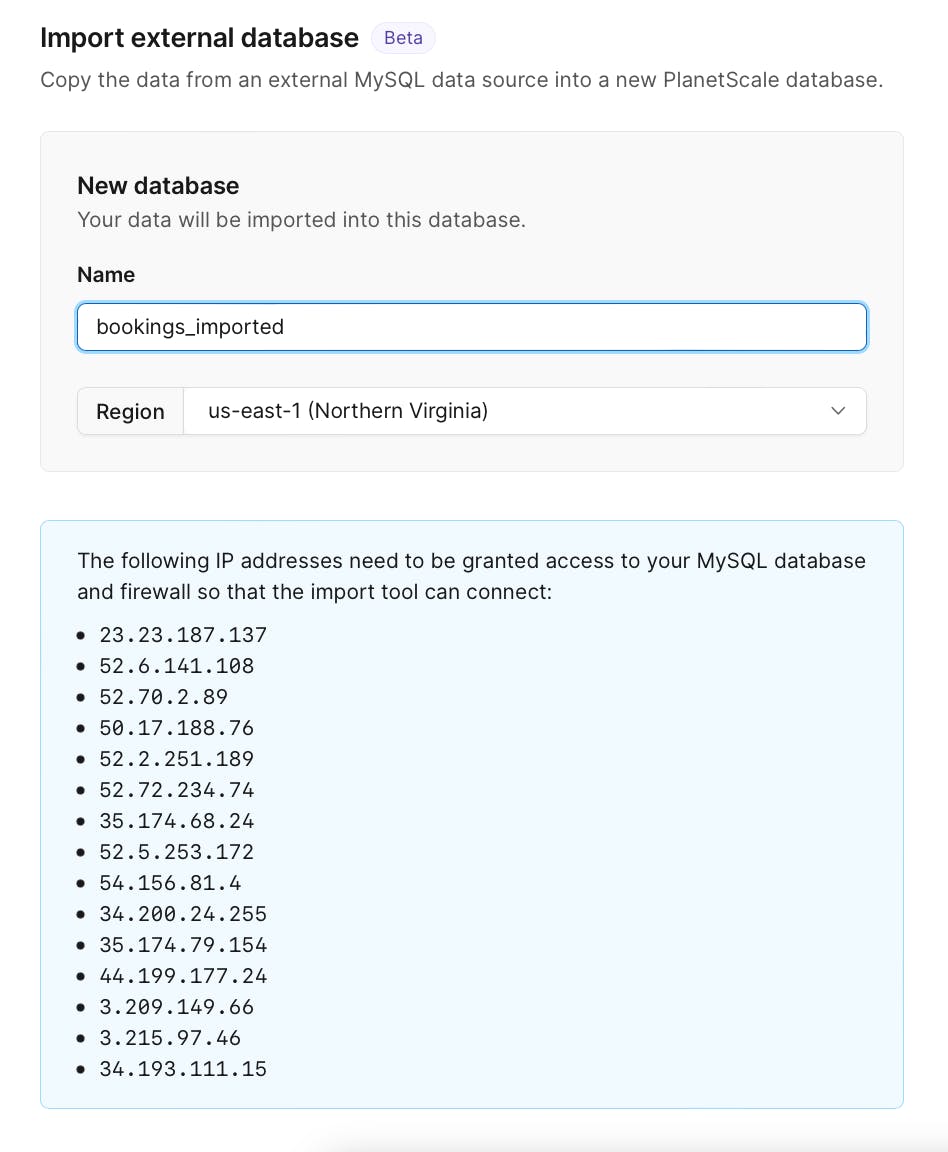
Task: Click the last IP address 34.193.111.15
Action: tap(183, 1069)
